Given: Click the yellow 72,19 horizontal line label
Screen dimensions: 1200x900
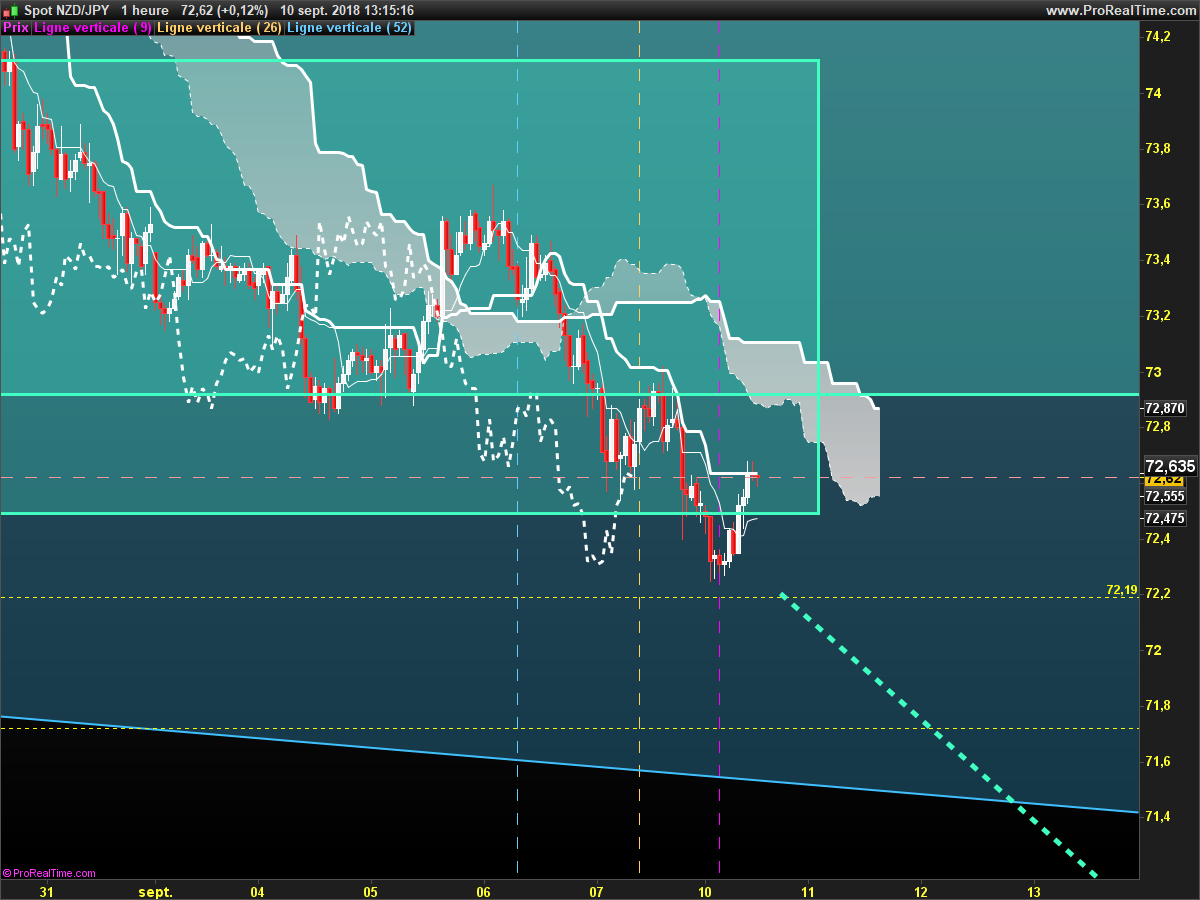Looking at the screenshot, I should coord(1122,590).
